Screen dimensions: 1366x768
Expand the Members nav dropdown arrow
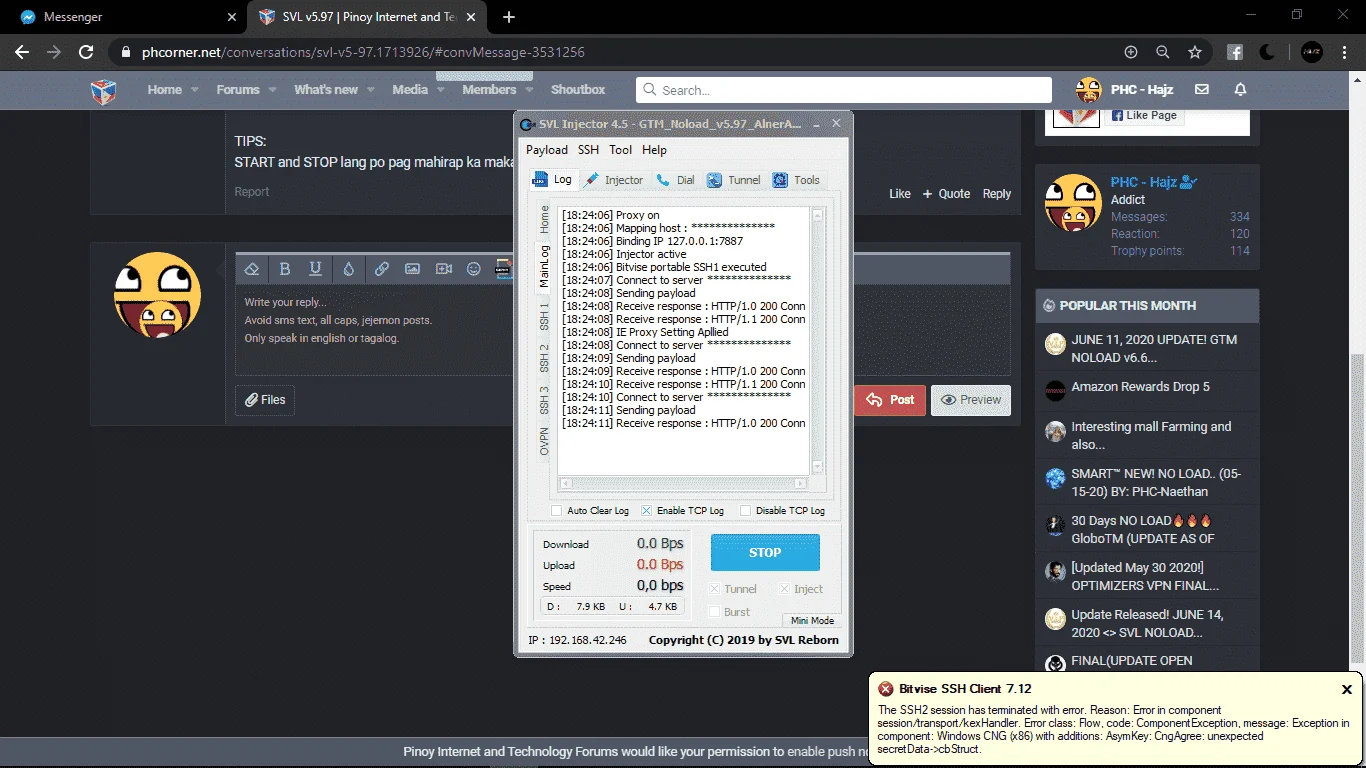click(x=527, y=90)
